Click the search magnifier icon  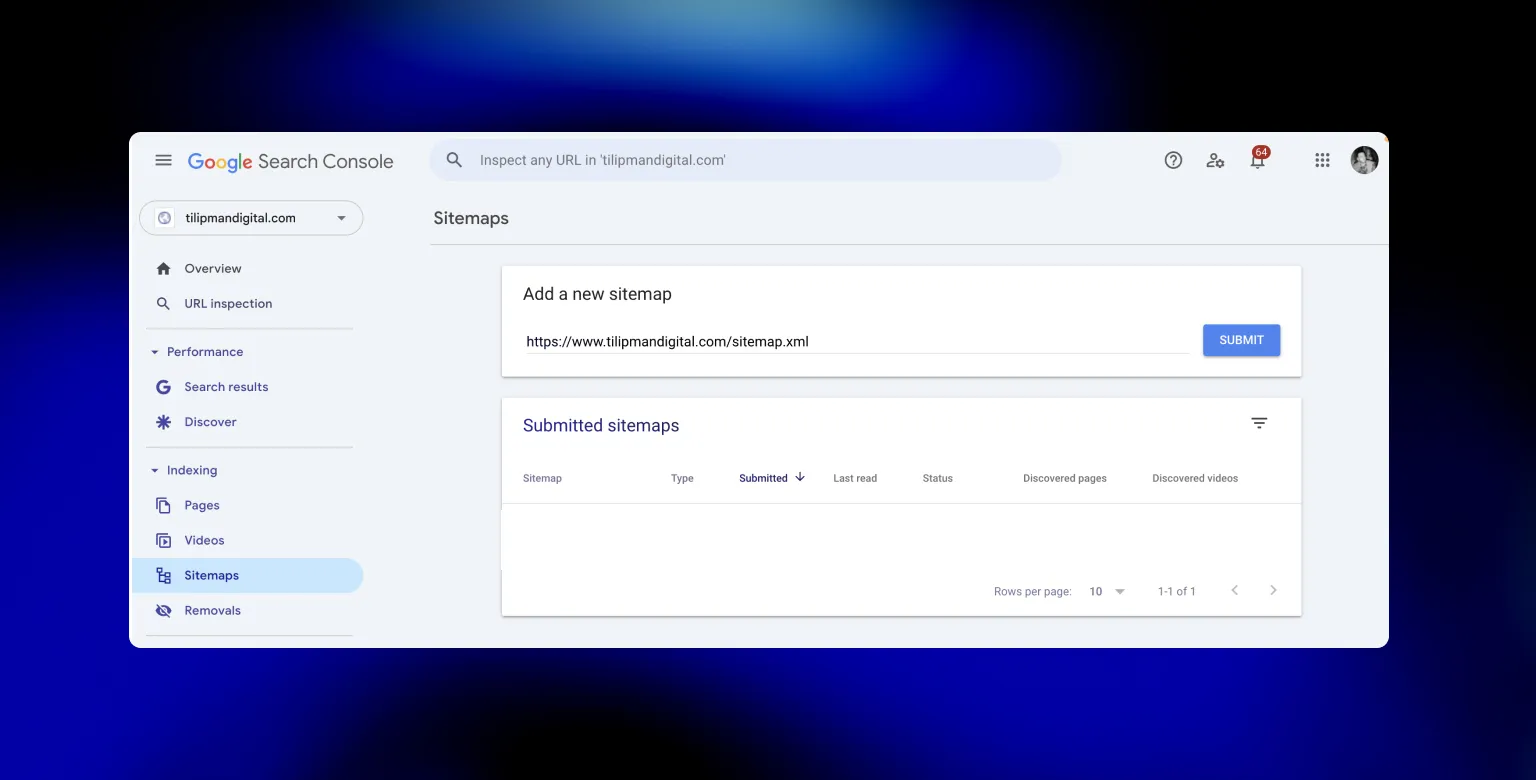tap(454, 160)
